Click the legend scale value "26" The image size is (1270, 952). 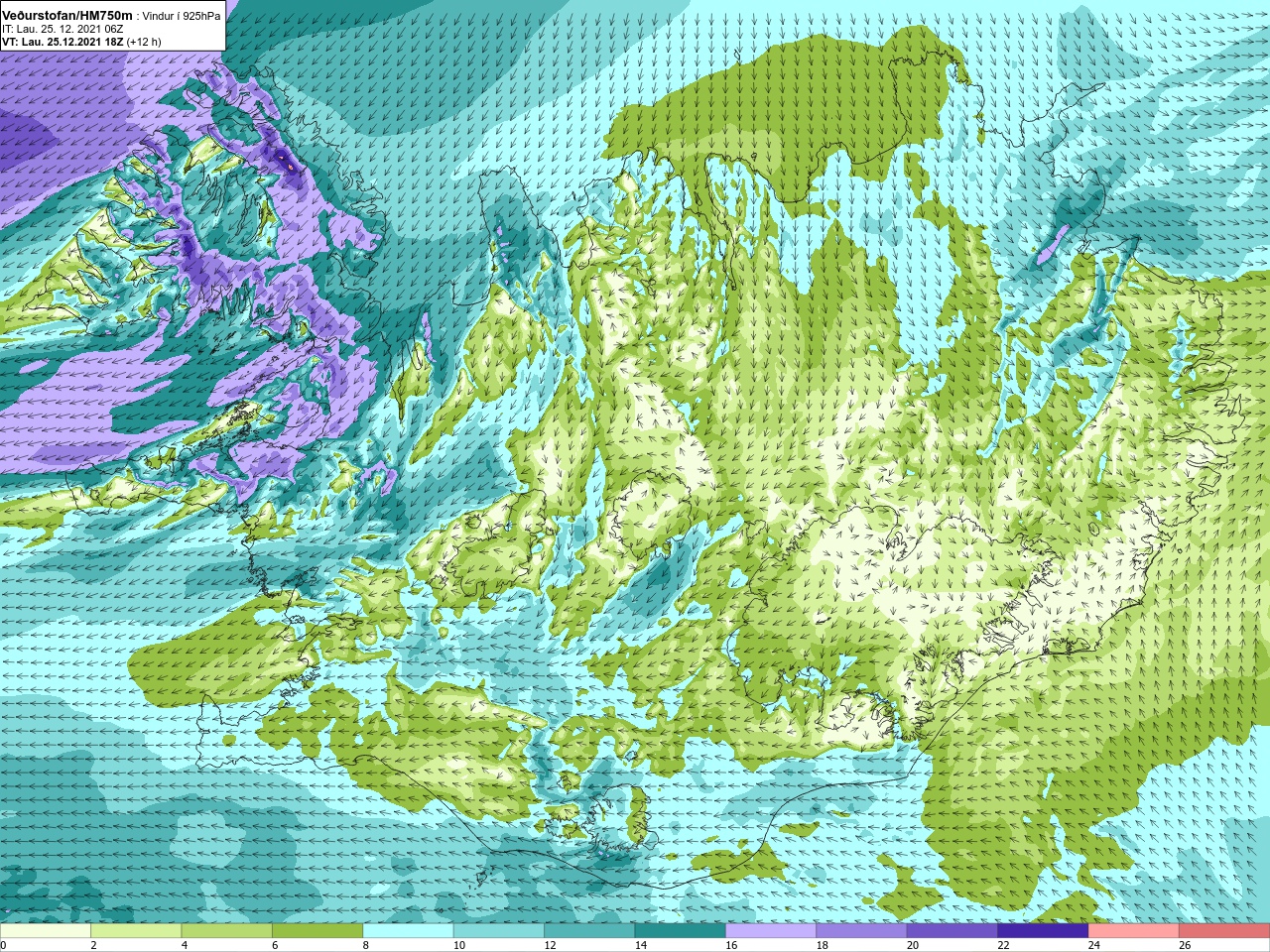(x=1185, y=945)
